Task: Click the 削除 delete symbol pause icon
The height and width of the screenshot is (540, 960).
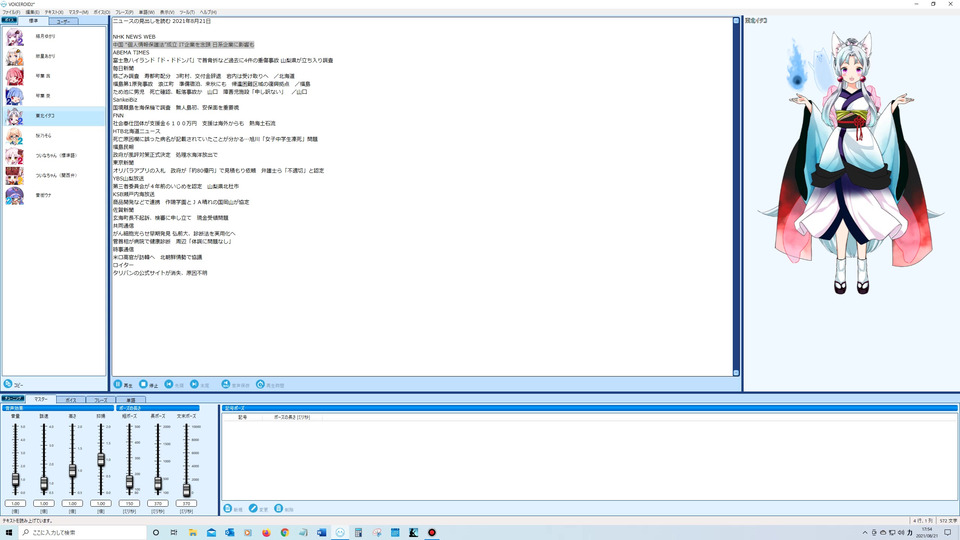Action: [x=279, y=509]
